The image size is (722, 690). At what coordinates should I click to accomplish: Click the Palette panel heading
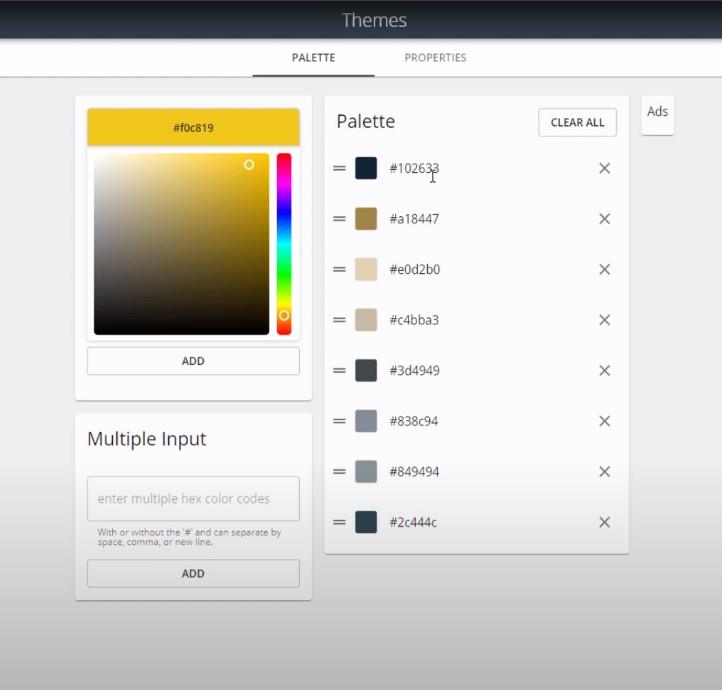tap(366, 122)
